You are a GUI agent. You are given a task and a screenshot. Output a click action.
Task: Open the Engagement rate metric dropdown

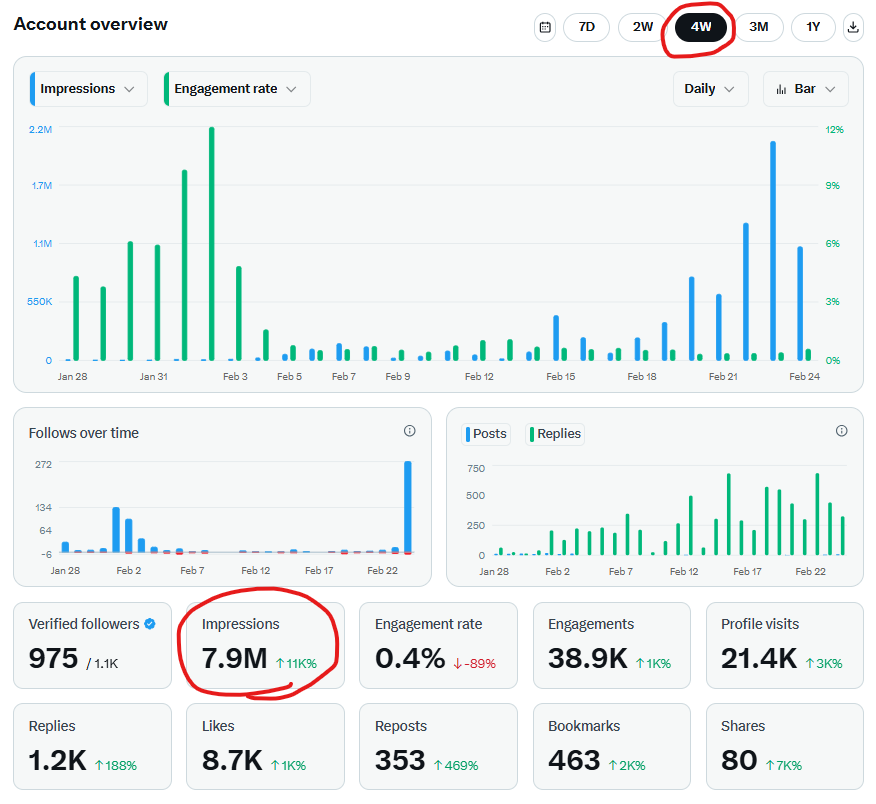(237, 89)
